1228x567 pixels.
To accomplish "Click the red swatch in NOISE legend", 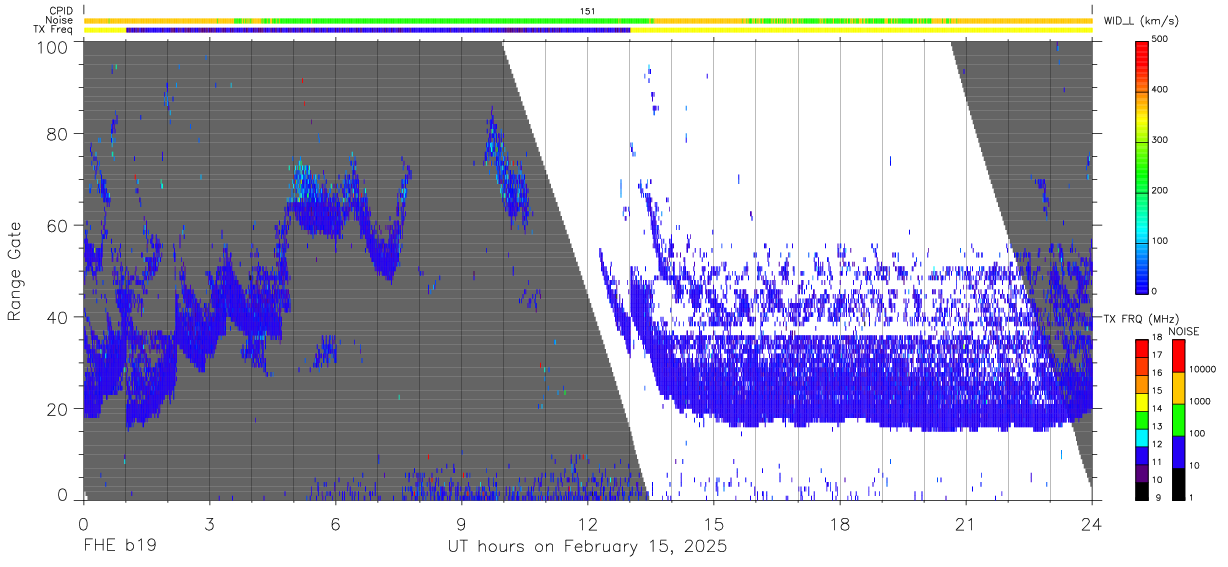I will 1178,355.
